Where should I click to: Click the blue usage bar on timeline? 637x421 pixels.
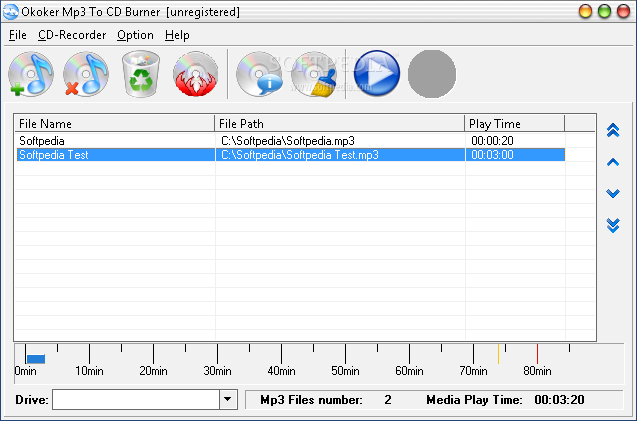(36, 359)
